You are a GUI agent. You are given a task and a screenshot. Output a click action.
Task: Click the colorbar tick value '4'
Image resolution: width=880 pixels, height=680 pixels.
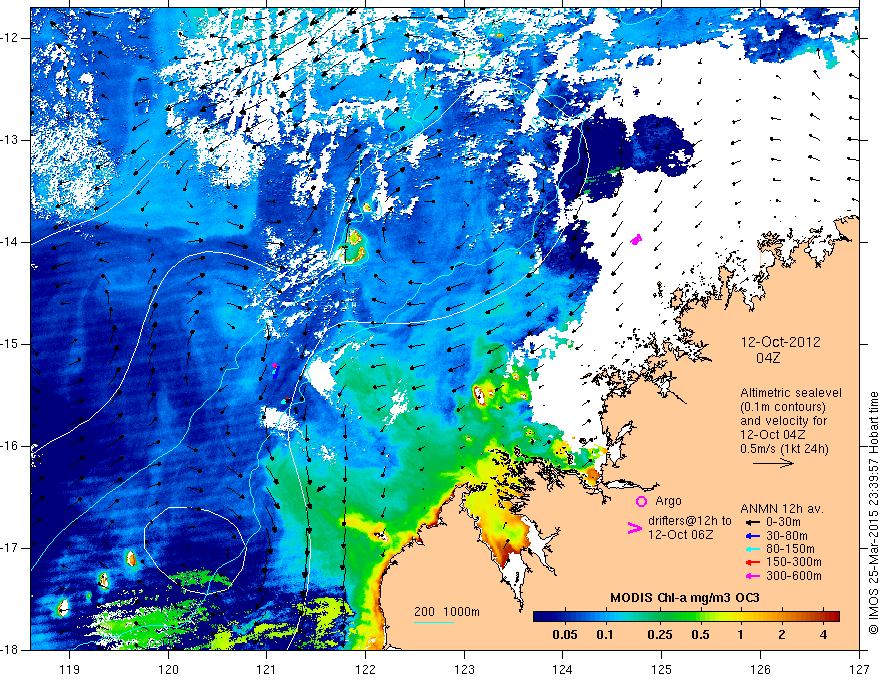point(823,635)
